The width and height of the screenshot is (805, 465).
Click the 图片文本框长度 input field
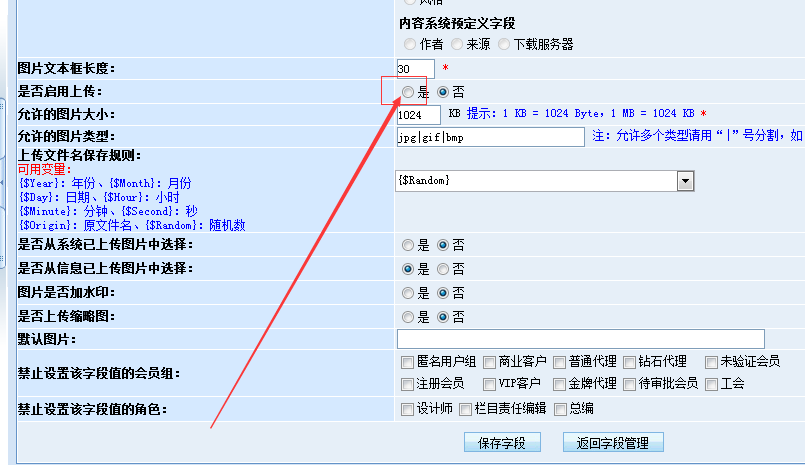point(415,68)
